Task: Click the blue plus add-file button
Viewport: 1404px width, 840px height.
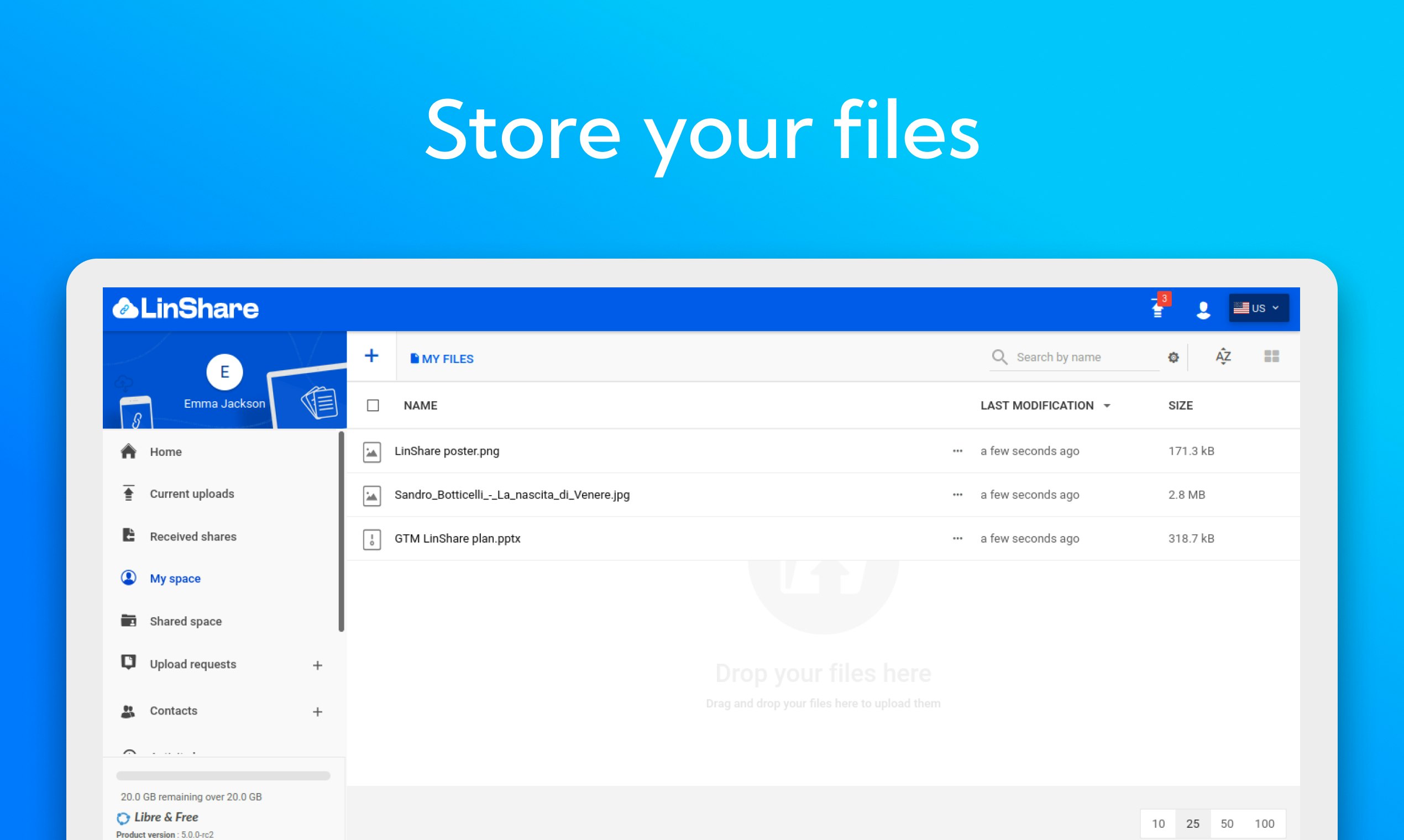Action: pos(371,356)
